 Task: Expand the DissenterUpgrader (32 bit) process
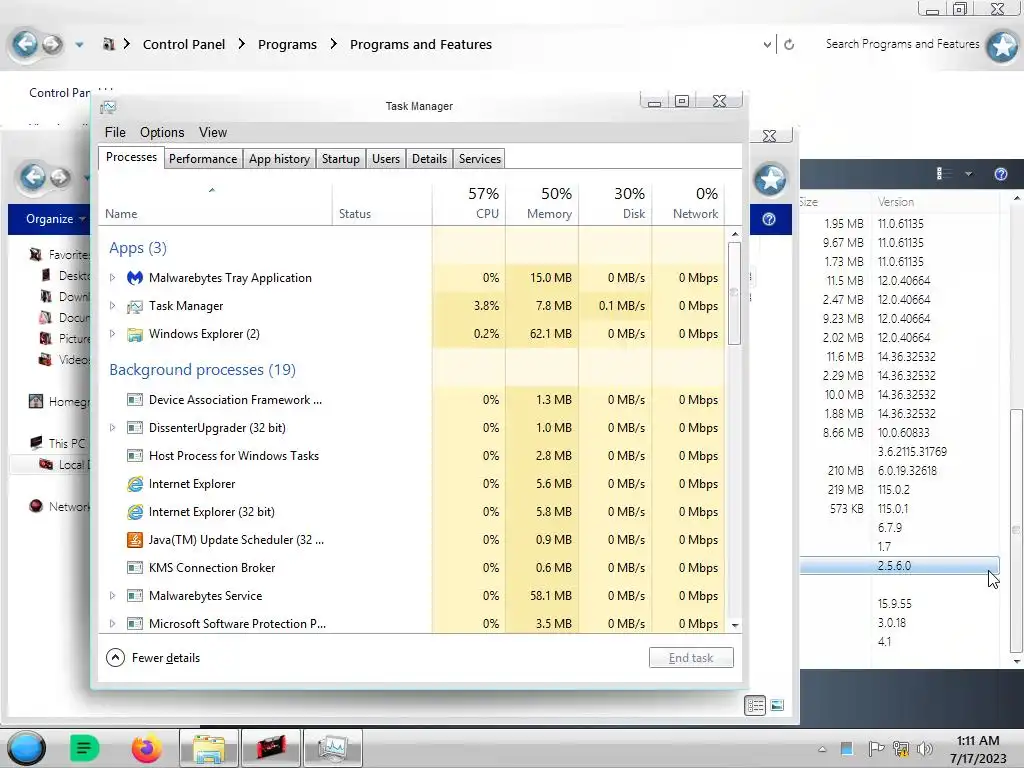point(112,428)
